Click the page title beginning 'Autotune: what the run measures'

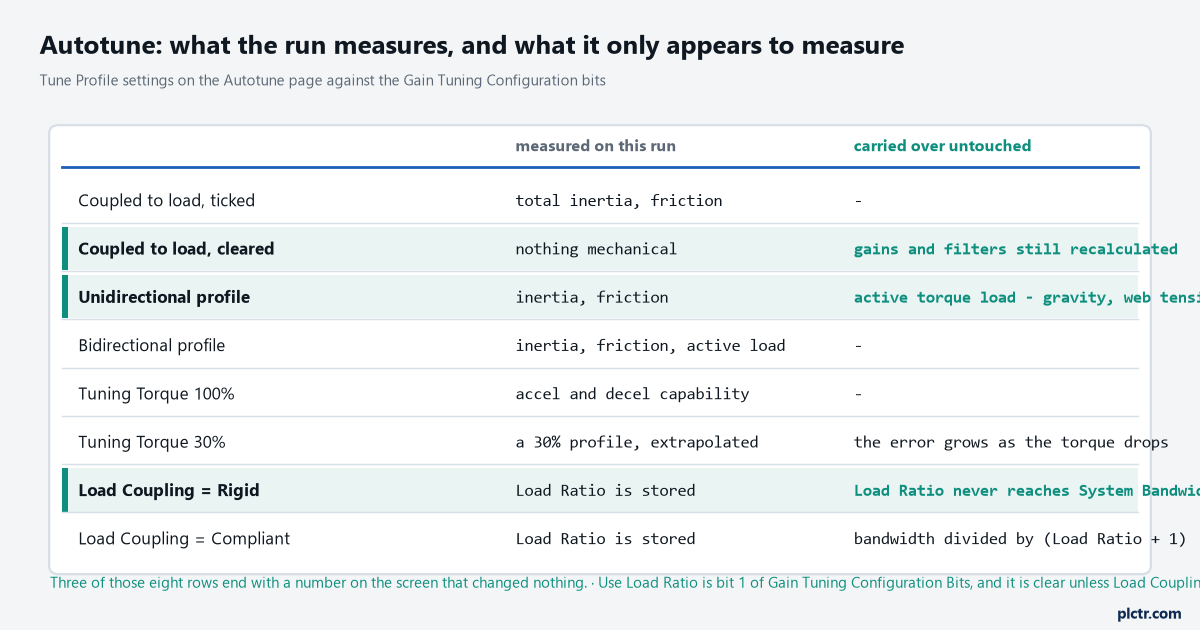click(x=472, y=45)
